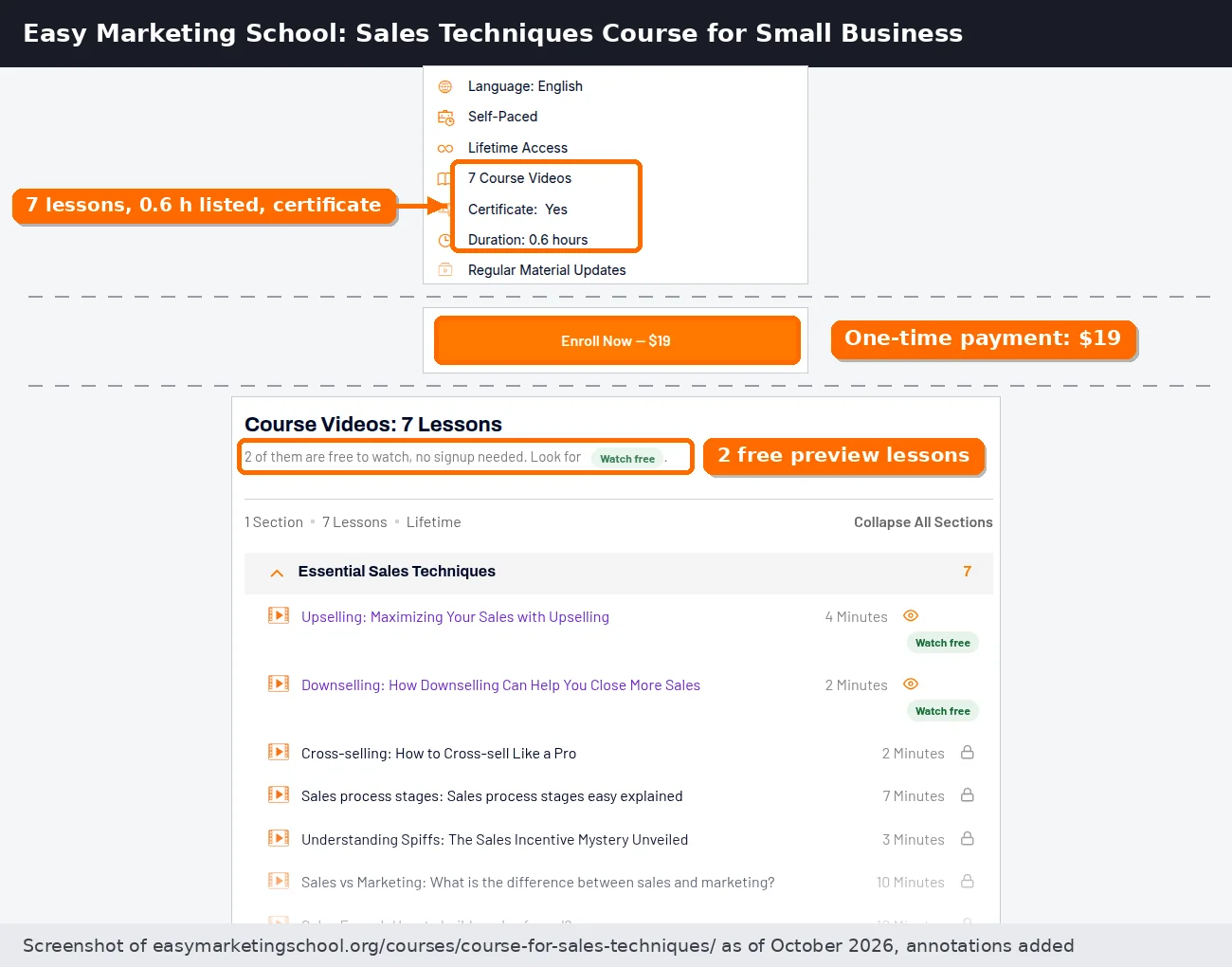The image size is (1232, 967).
Task: Click the clock icon next to Duration
Action: coord(444,240)
